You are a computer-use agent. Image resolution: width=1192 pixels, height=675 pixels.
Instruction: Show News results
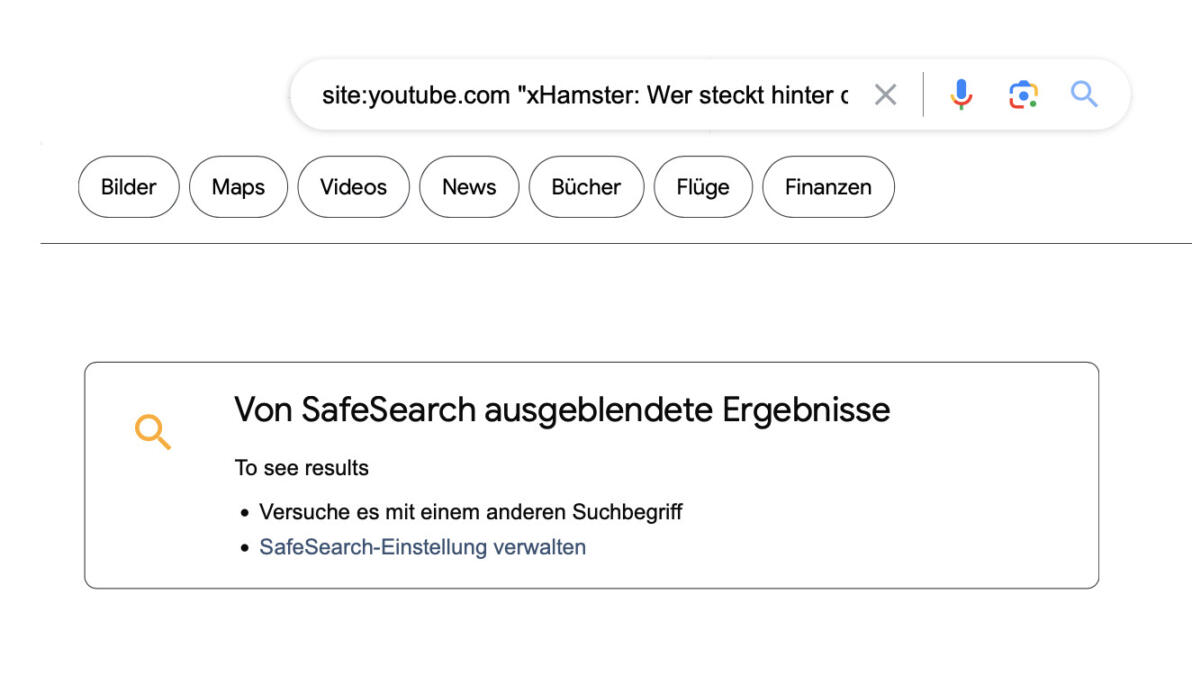(x=469, y=187)
